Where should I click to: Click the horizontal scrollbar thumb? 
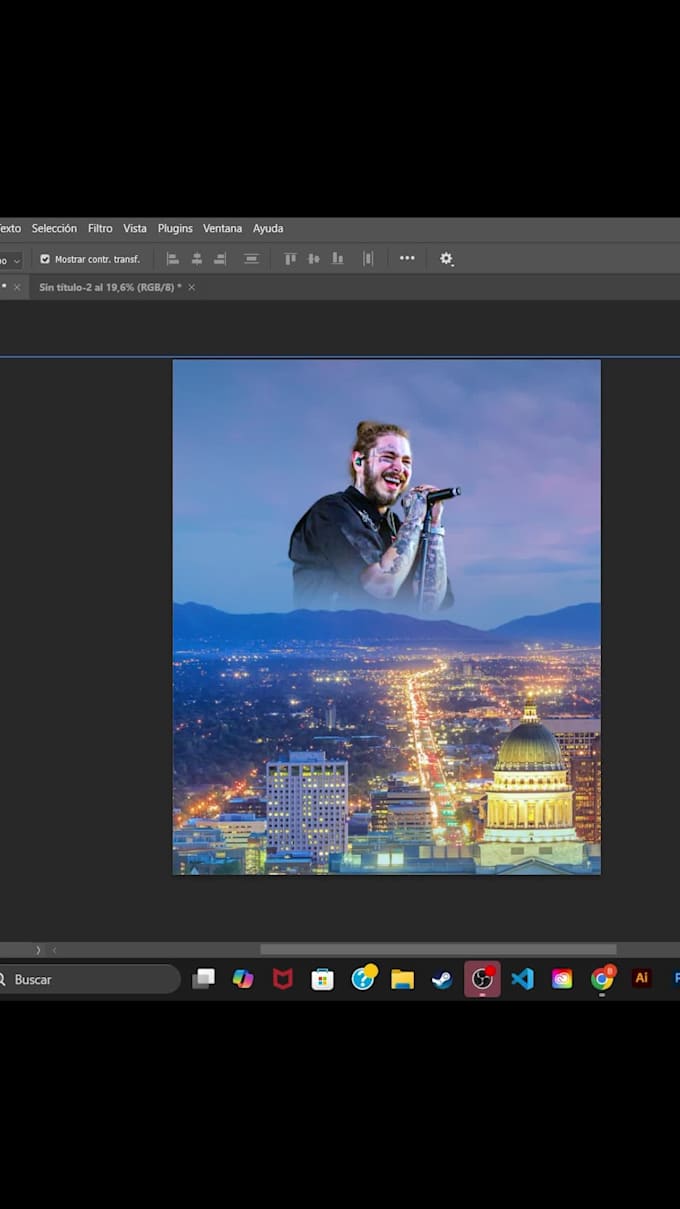438,950
